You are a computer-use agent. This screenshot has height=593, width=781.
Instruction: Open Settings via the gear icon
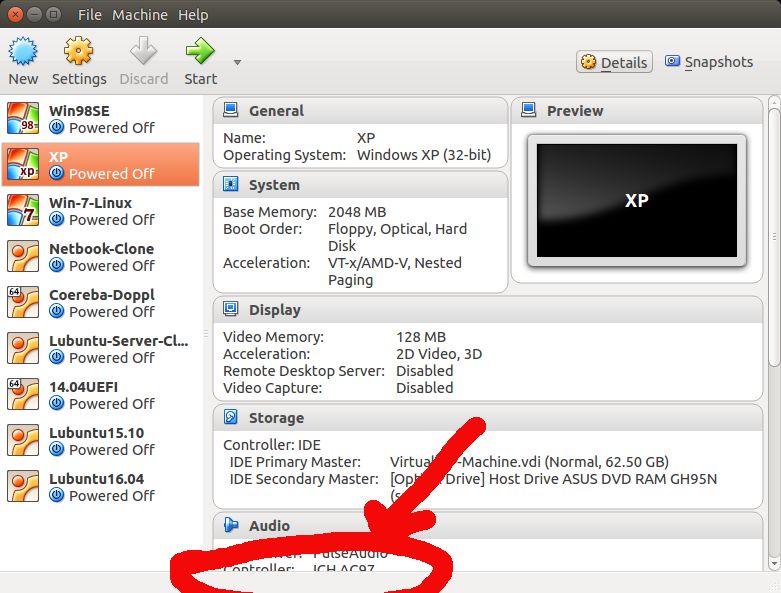click(79, 51)
